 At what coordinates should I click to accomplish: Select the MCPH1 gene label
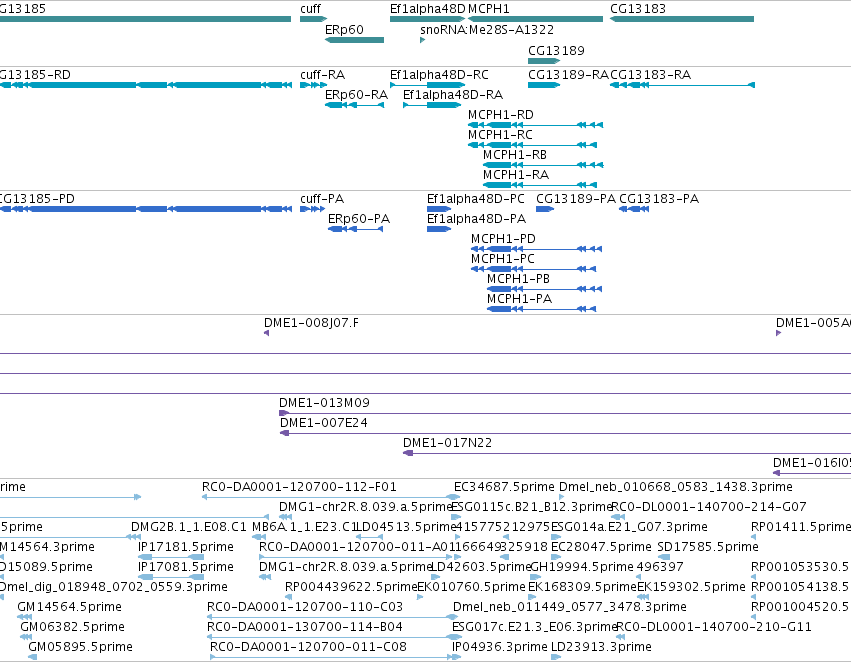coord(488,9)
